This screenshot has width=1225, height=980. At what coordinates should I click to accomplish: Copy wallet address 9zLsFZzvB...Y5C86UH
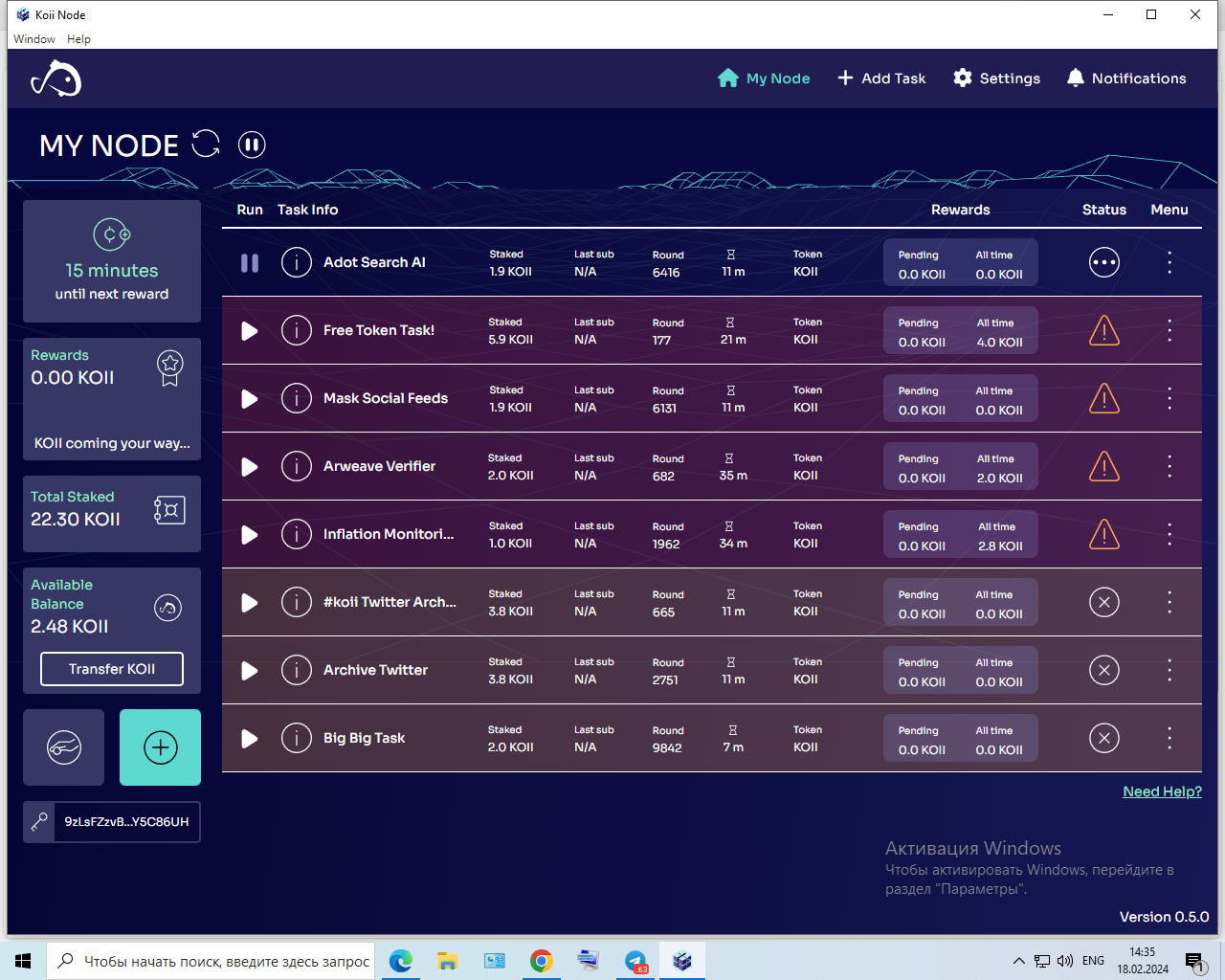[126, 822]
